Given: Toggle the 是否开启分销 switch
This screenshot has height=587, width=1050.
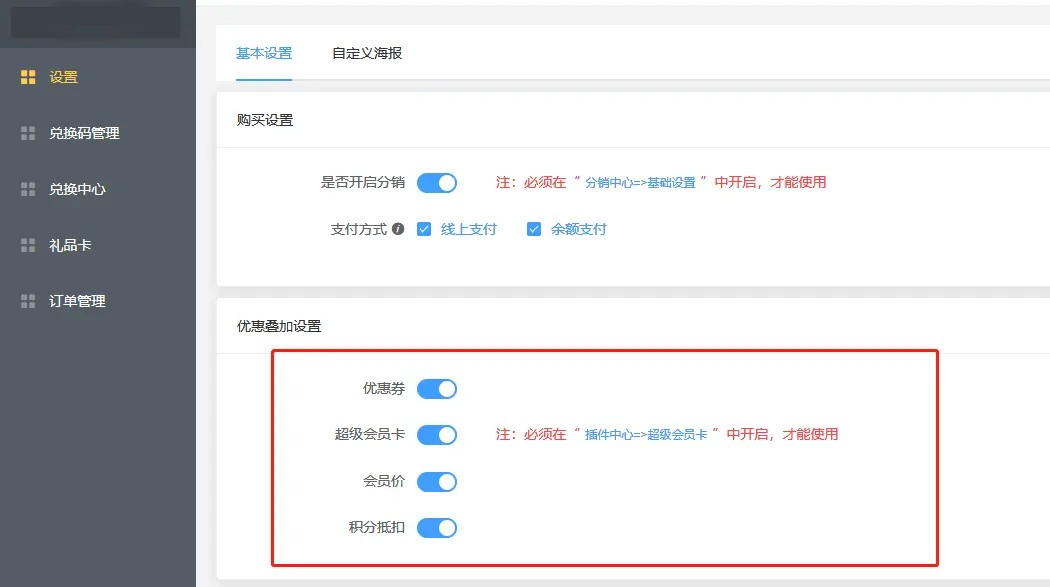Looking at the screenshot, I should tap(437, 183).
